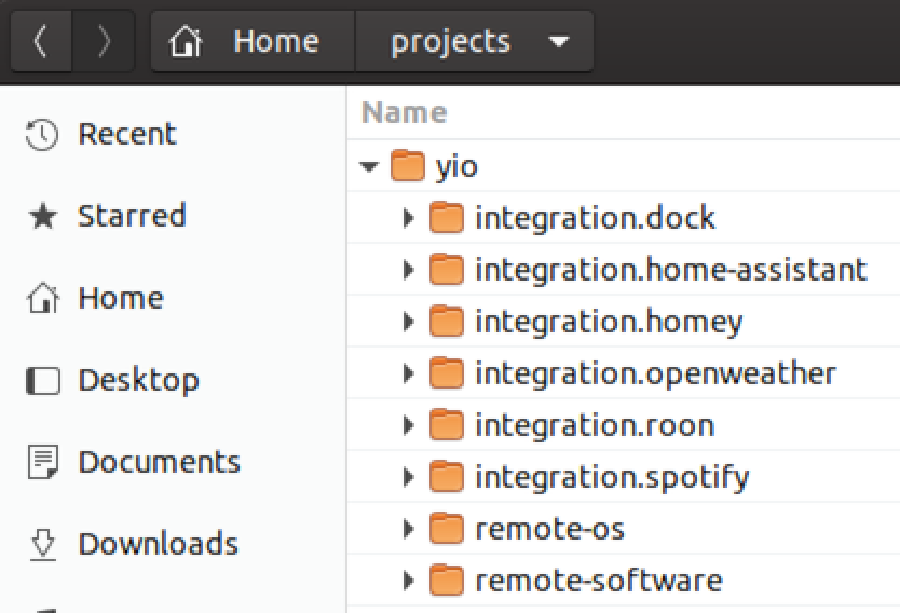This screenshot has width=900, height=613.
Task: Click the Home breadcrumb in path bar
Action: pyautogui.click(x=275, y=40)
